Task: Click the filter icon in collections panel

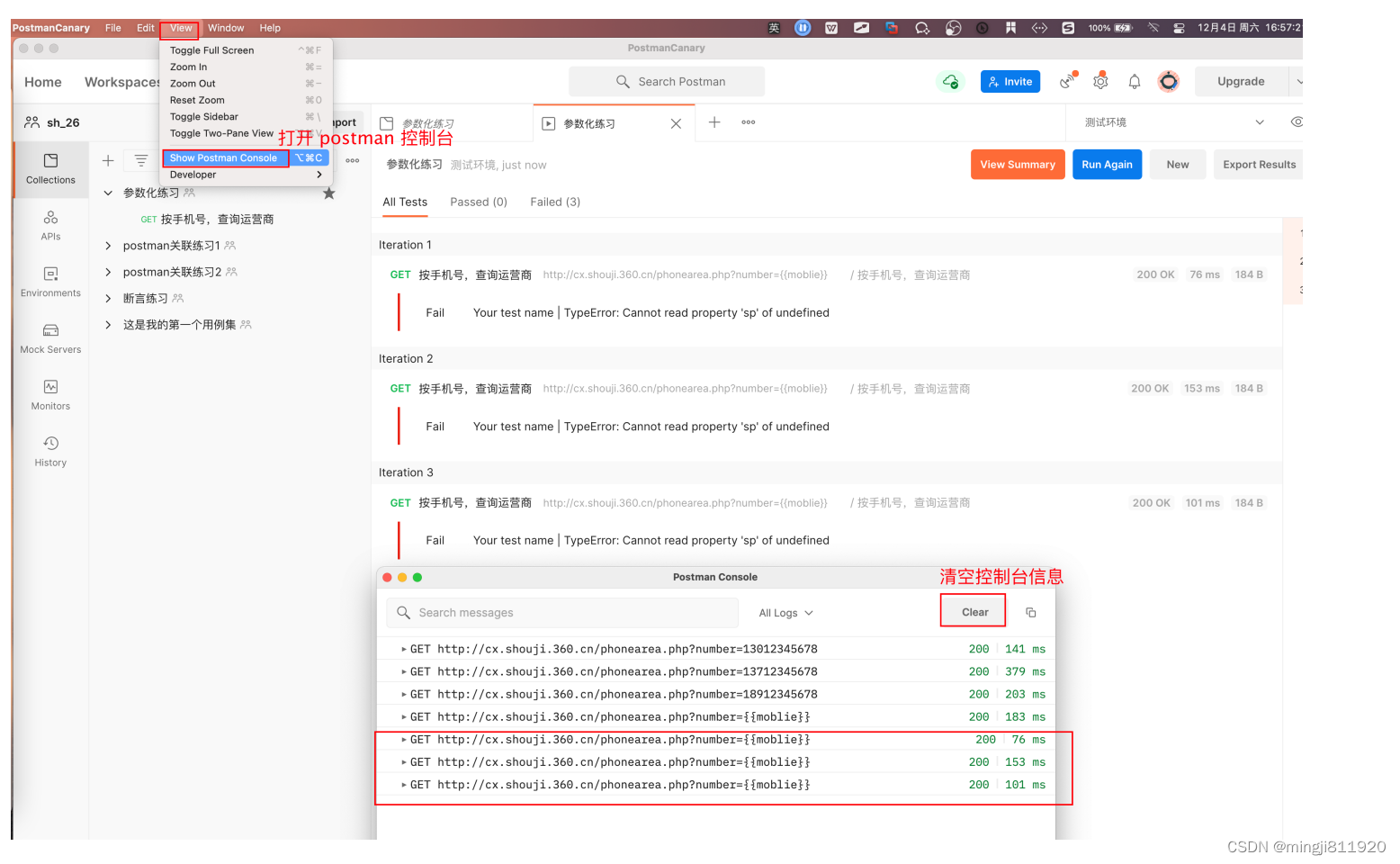Action: pos(141,160)
